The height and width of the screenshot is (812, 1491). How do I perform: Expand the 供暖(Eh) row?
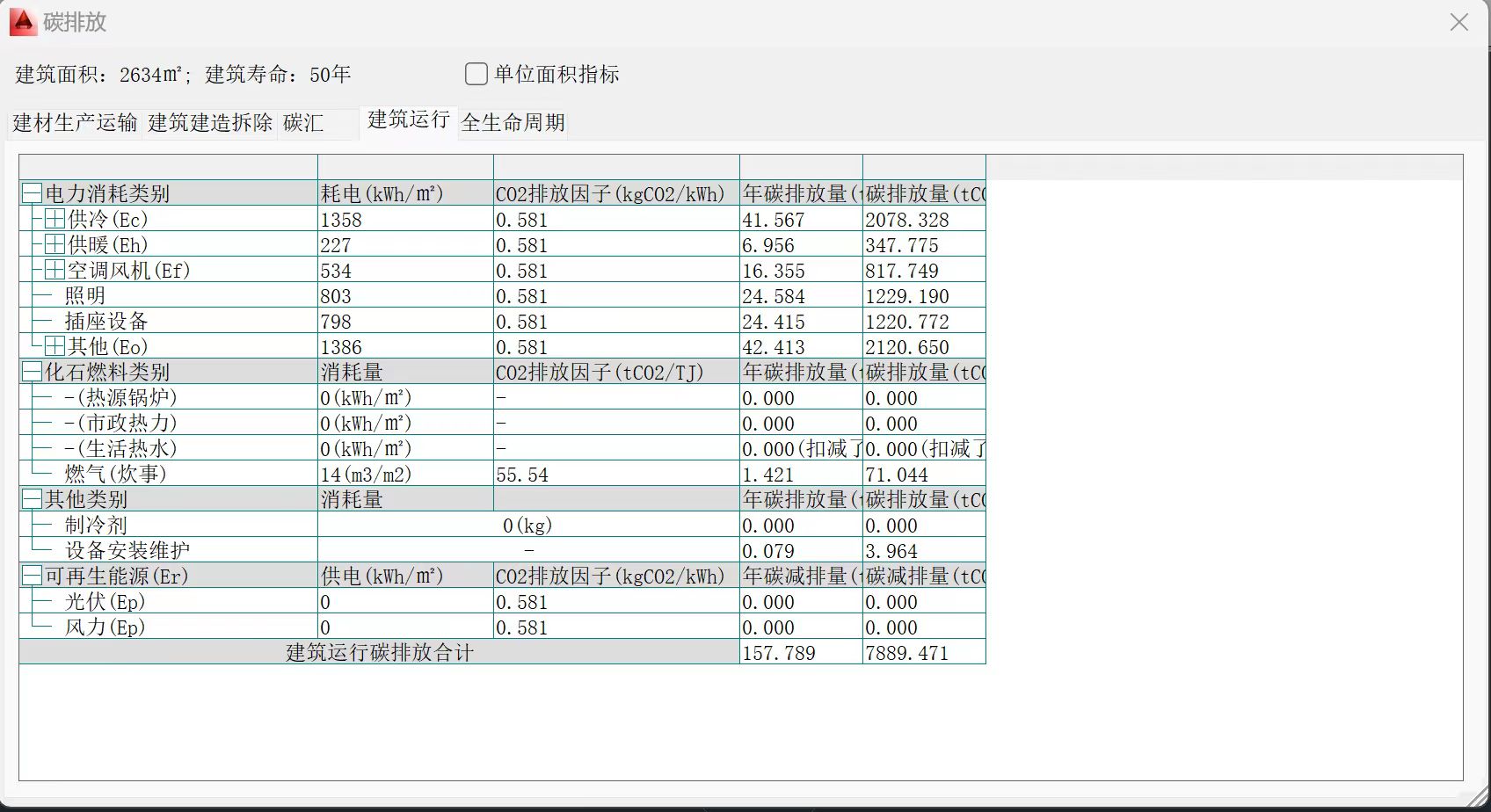tap(55, 244)
